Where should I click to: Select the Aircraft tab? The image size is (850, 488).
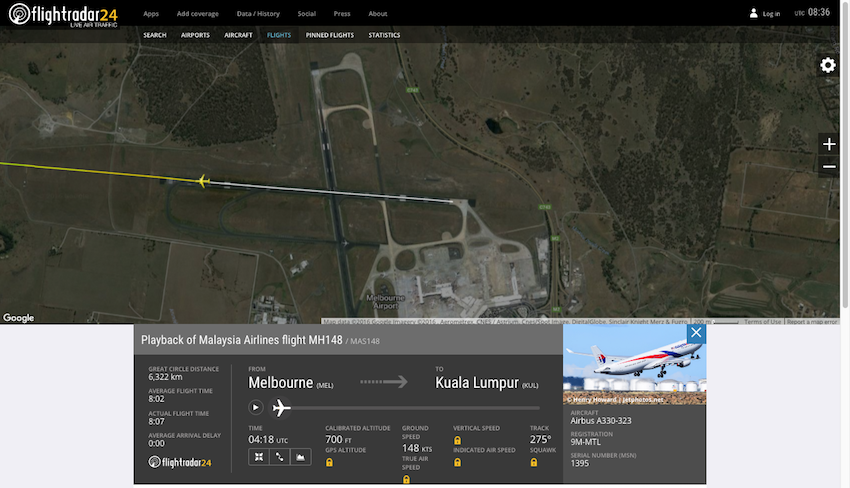click(238, 35)
